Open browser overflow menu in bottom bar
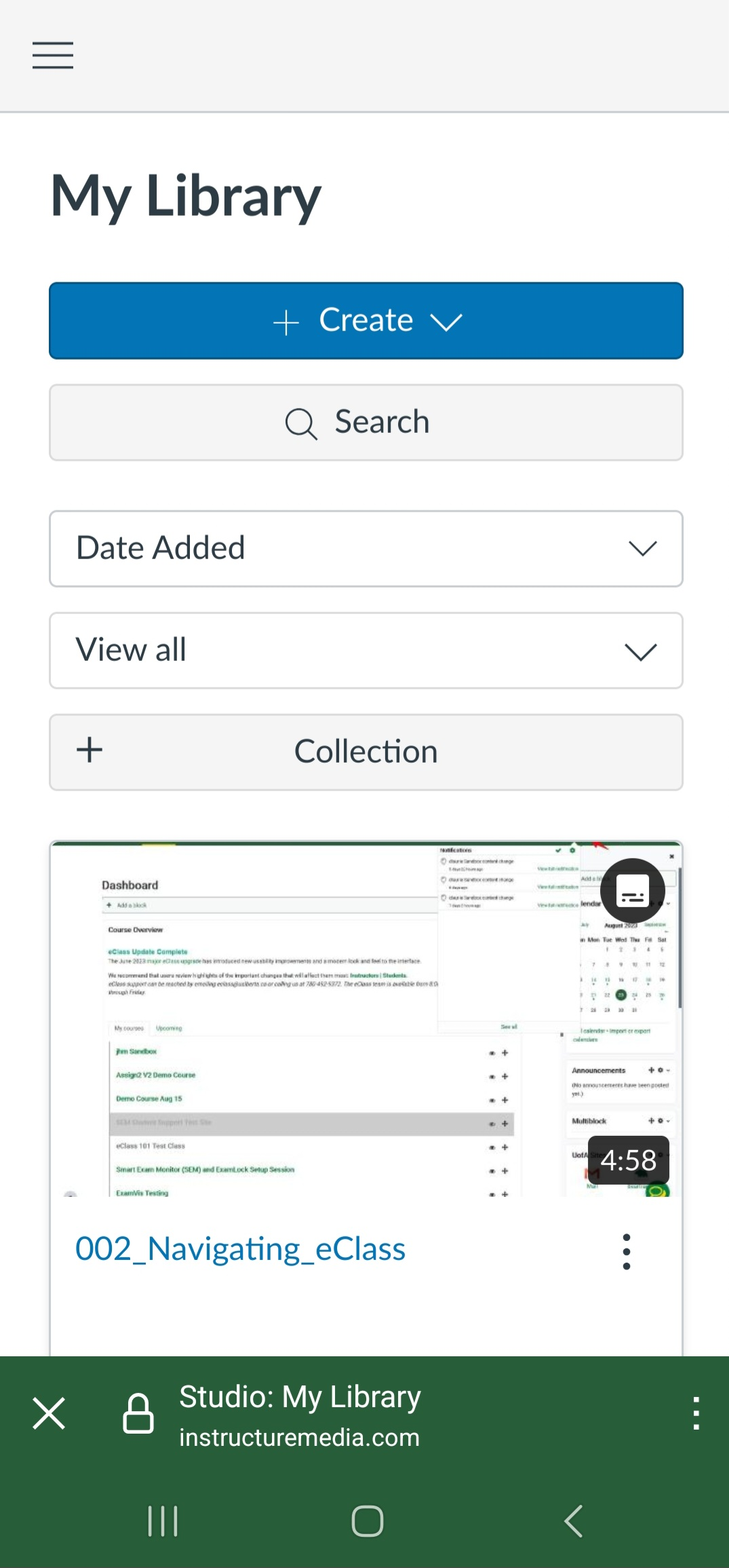Image resolution: width=729 pixels, height=1568 pixels. 696,1413
